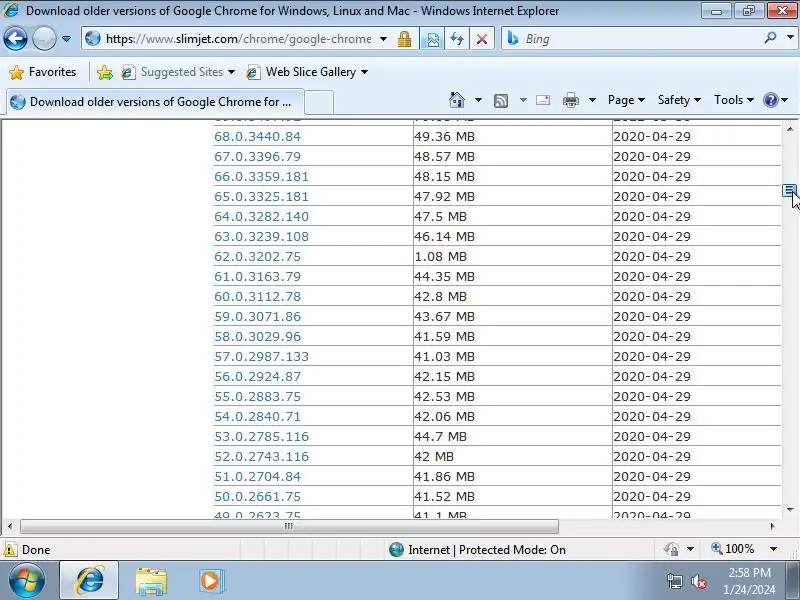The image size is (800, 600).
Task: Click the horizontal scrollbar thumb
Action: click(x=289, y=526)
